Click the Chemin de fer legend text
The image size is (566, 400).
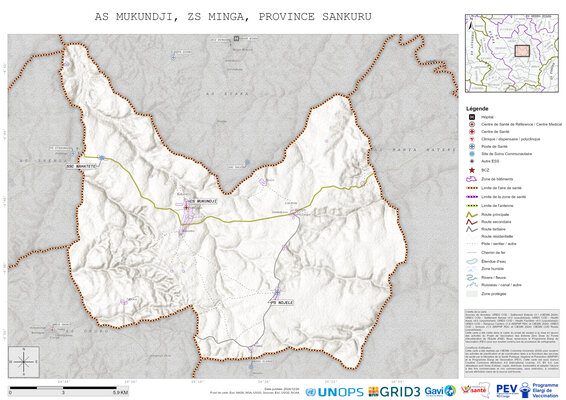pos(493,253)
